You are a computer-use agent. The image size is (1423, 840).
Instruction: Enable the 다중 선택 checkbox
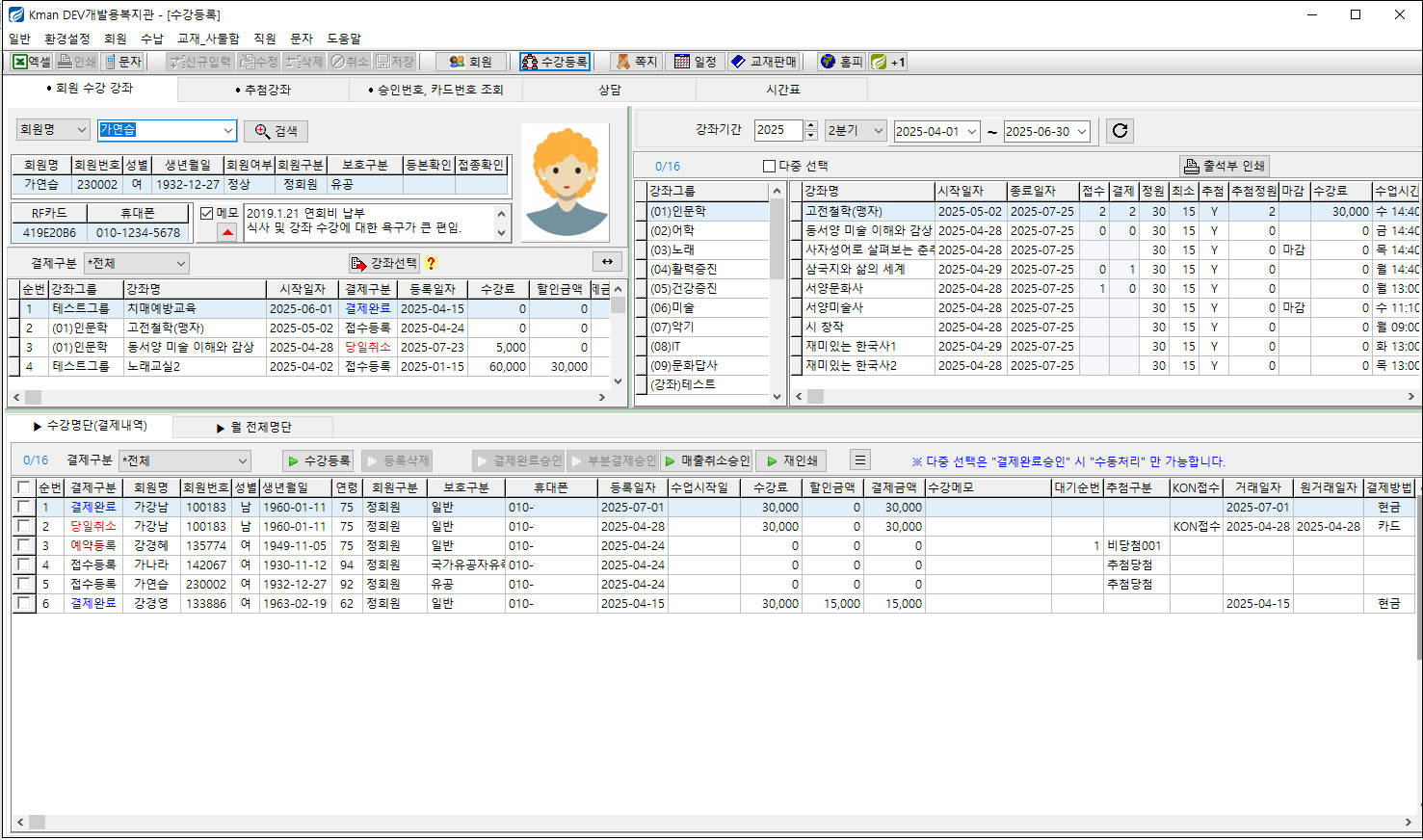(x=769, y=166)
